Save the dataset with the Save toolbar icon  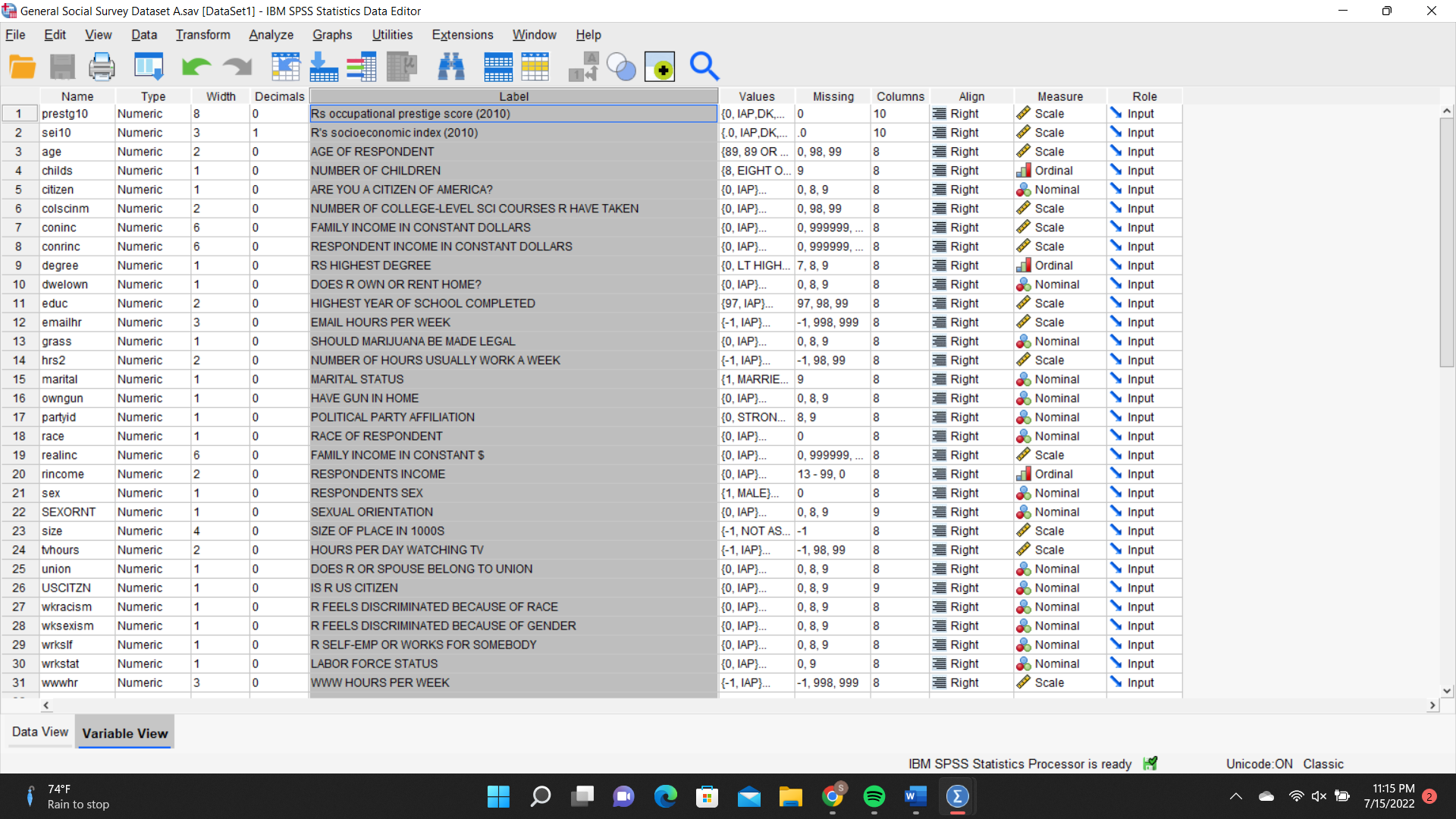pos(62,67)
